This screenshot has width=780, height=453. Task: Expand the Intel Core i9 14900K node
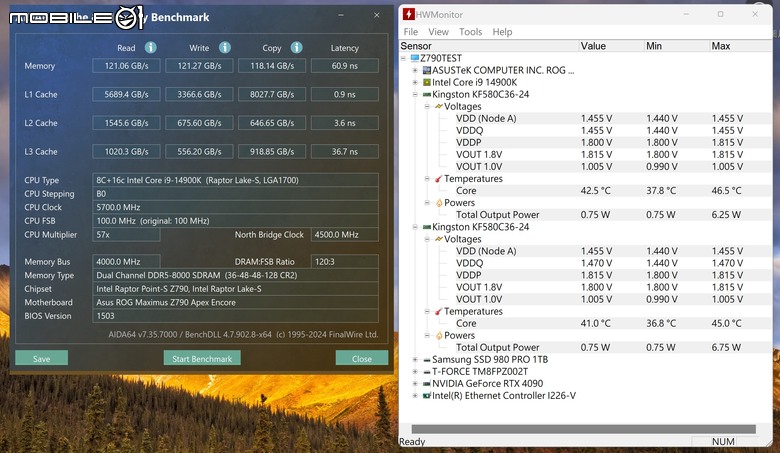tap(415, 82)
